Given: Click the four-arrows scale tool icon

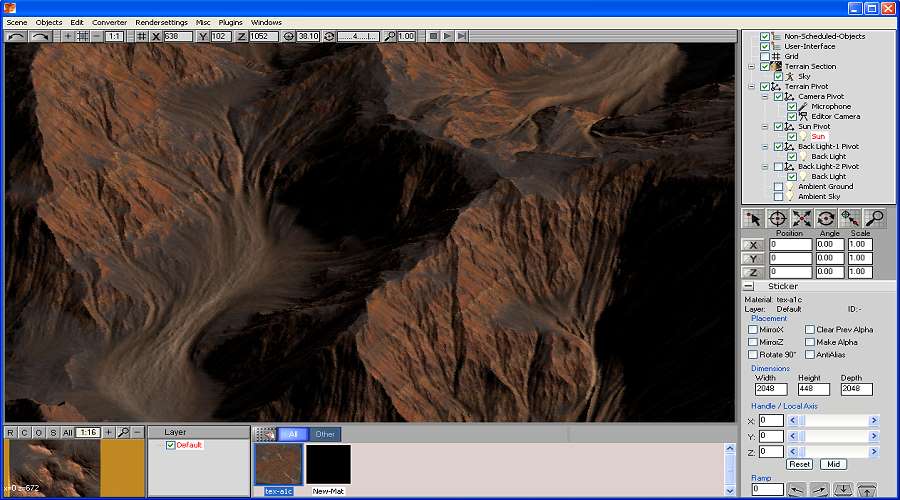Looking at the screenshot, I should coord(802,218).
